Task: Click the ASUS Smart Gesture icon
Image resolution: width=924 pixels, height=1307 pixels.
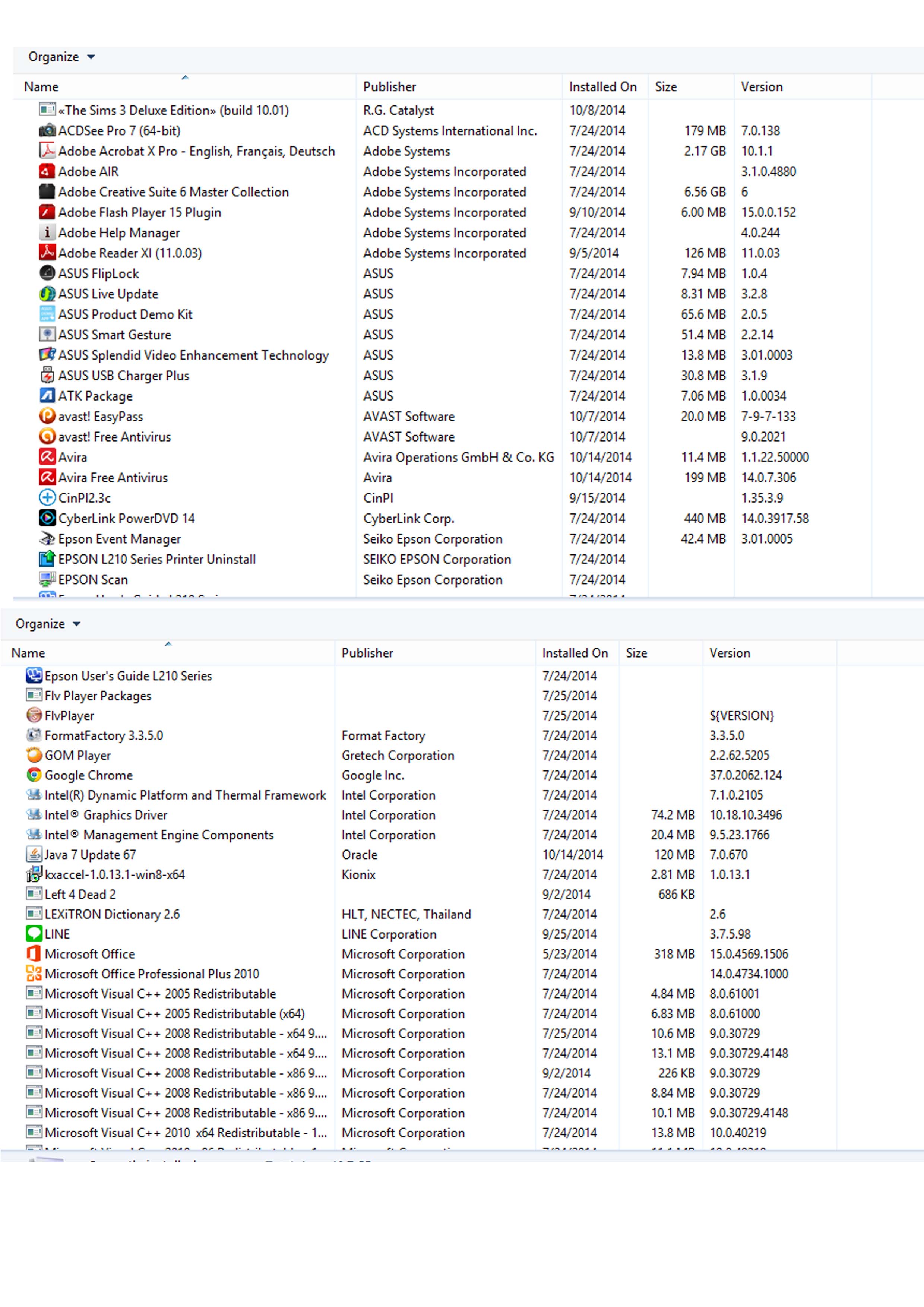Action: (x=47, y=335)
